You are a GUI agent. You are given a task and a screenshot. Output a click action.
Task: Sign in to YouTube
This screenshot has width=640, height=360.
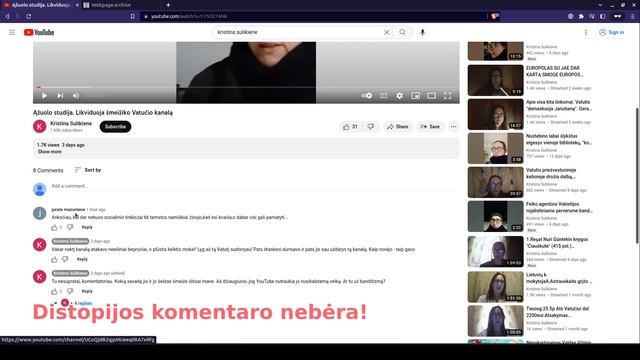(x=611, y=32)
